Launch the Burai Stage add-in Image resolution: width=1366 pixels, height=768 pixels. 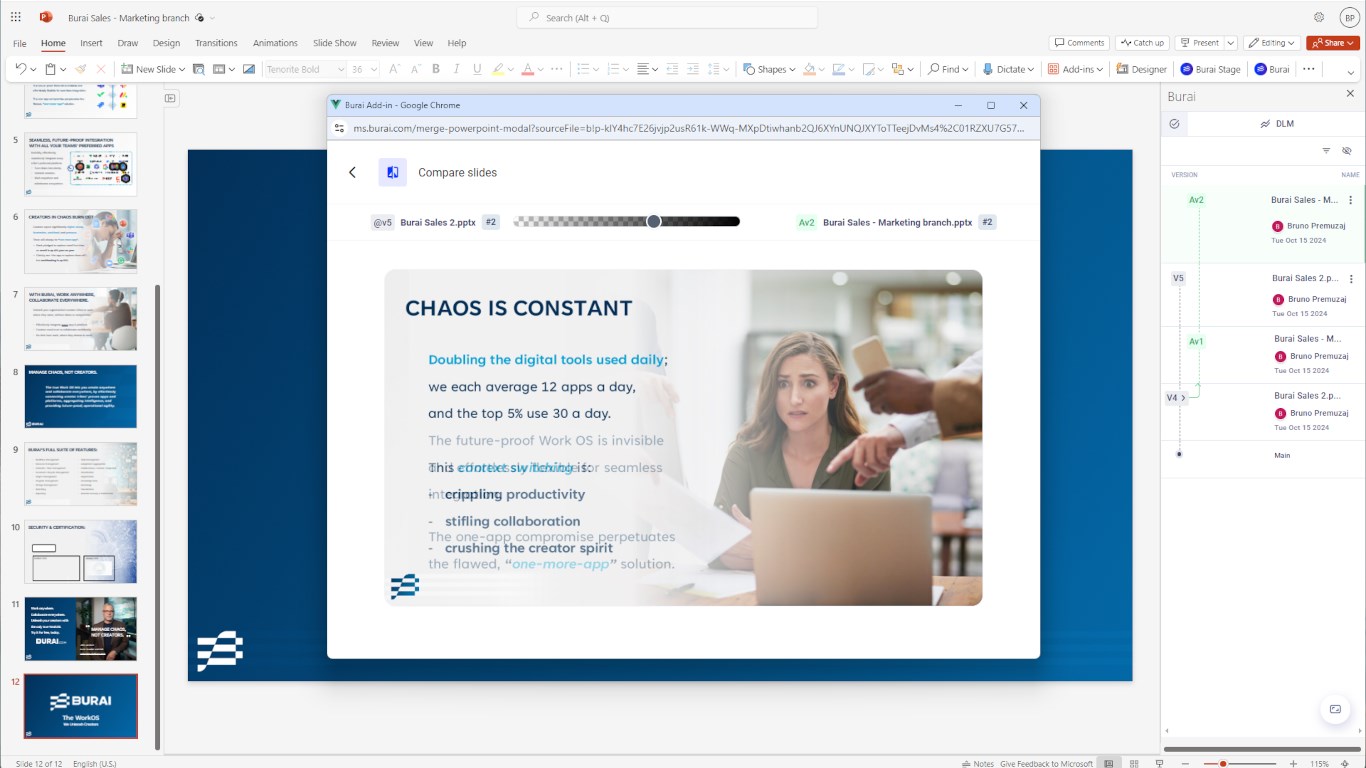tap(1211, 69)
